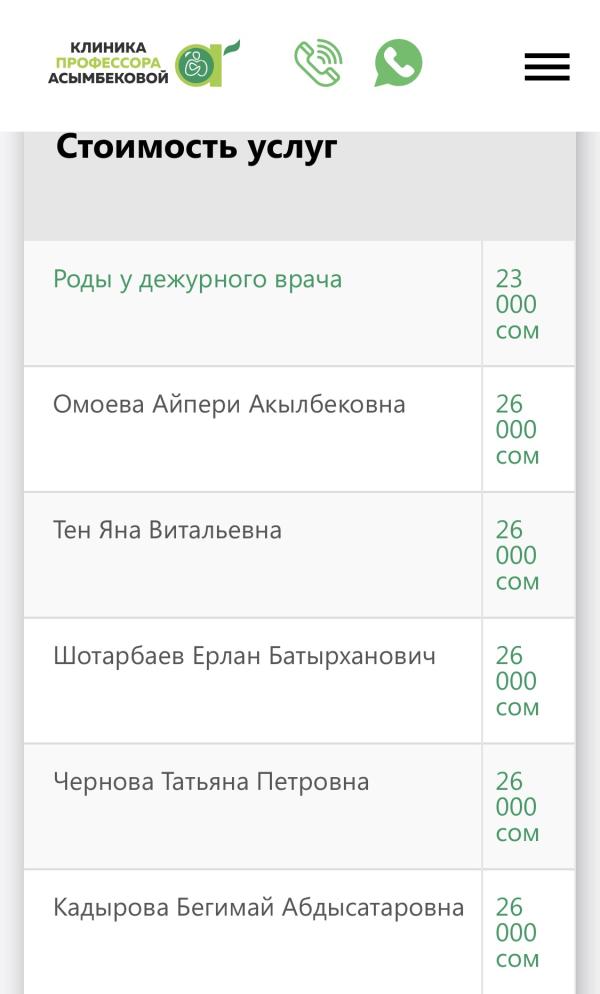Image resolution: width=600 pixels, height=994 pixels.
Task: Click the price next to Кадырова Бегимай
Action: pos(517,932)
